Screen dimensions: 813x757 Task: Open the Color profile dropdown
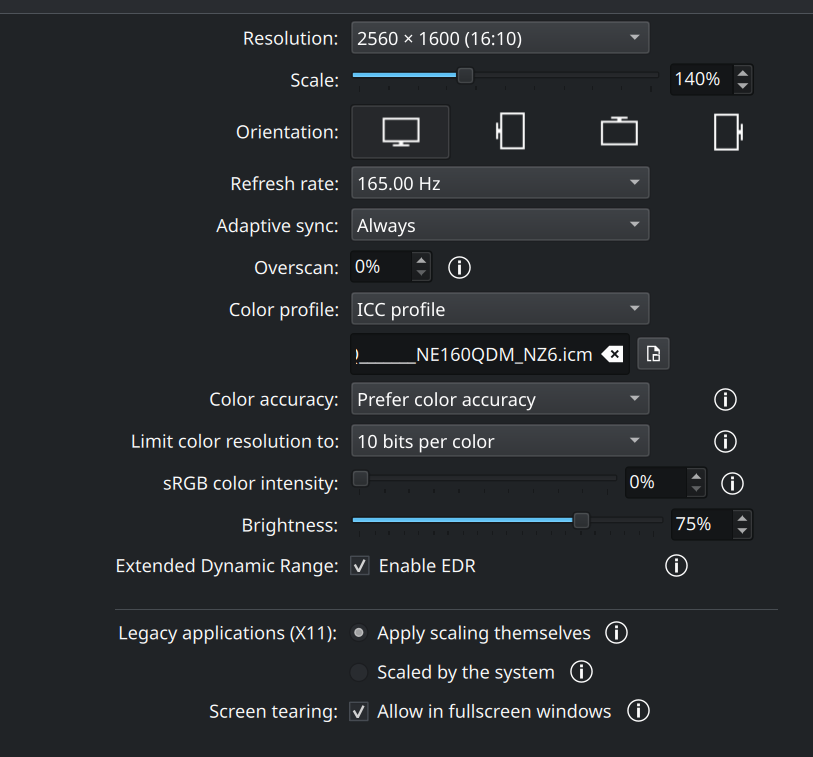point(500,309)
